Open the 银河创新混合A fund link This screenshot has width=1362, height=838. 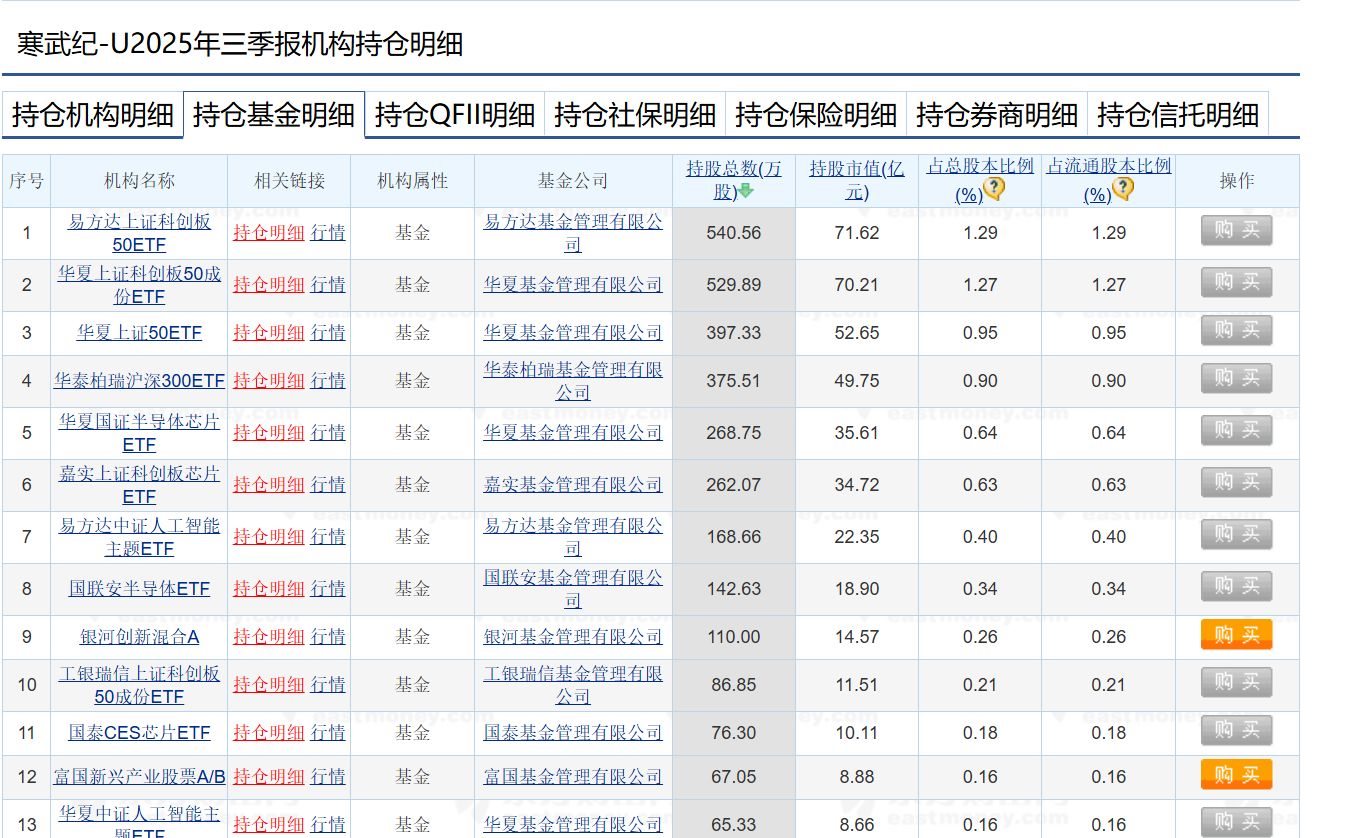coord(139,637)
